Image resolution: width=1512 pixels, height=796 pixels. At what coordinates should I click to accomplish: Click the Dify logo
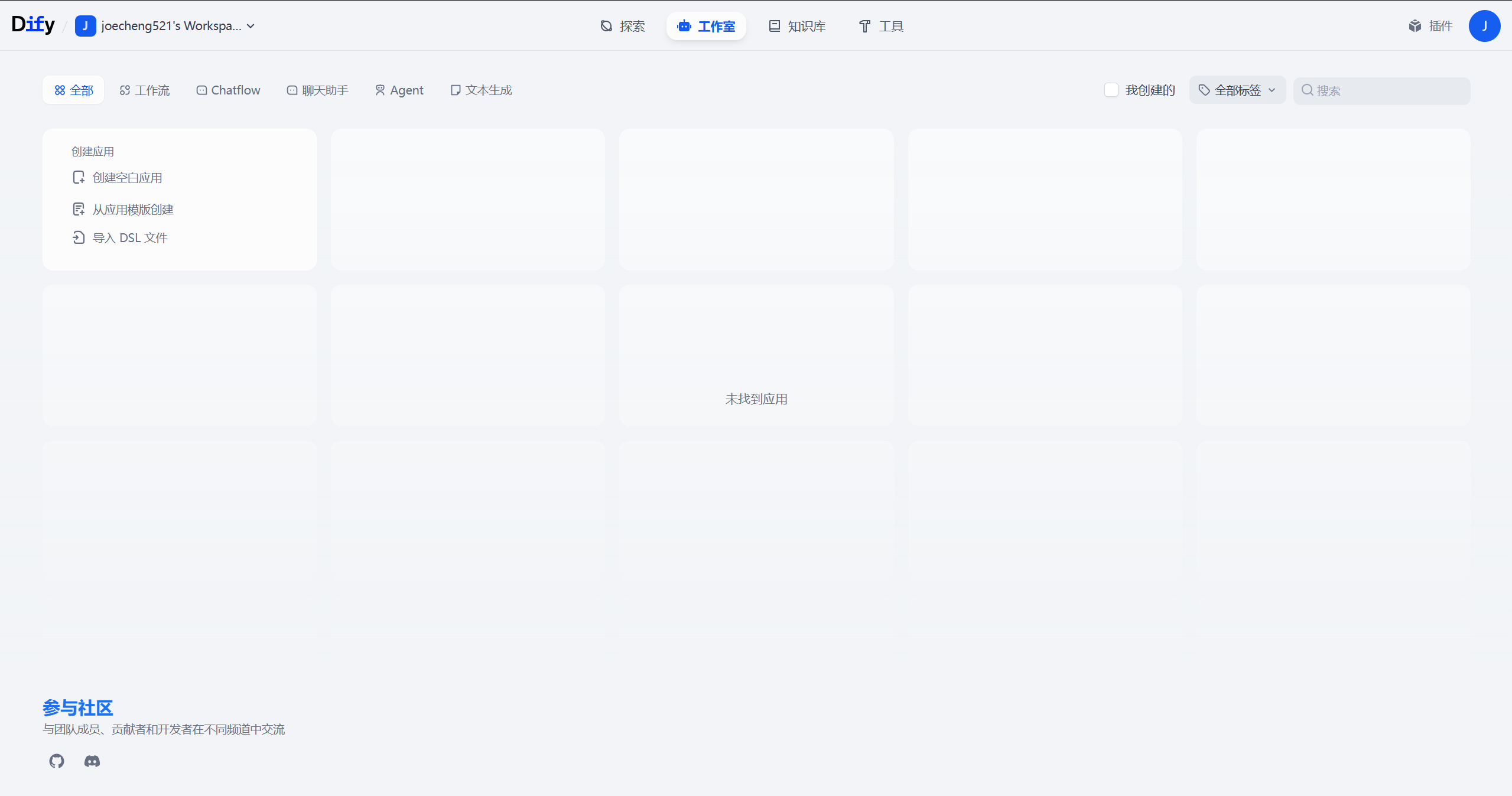(x=33, y=25)
